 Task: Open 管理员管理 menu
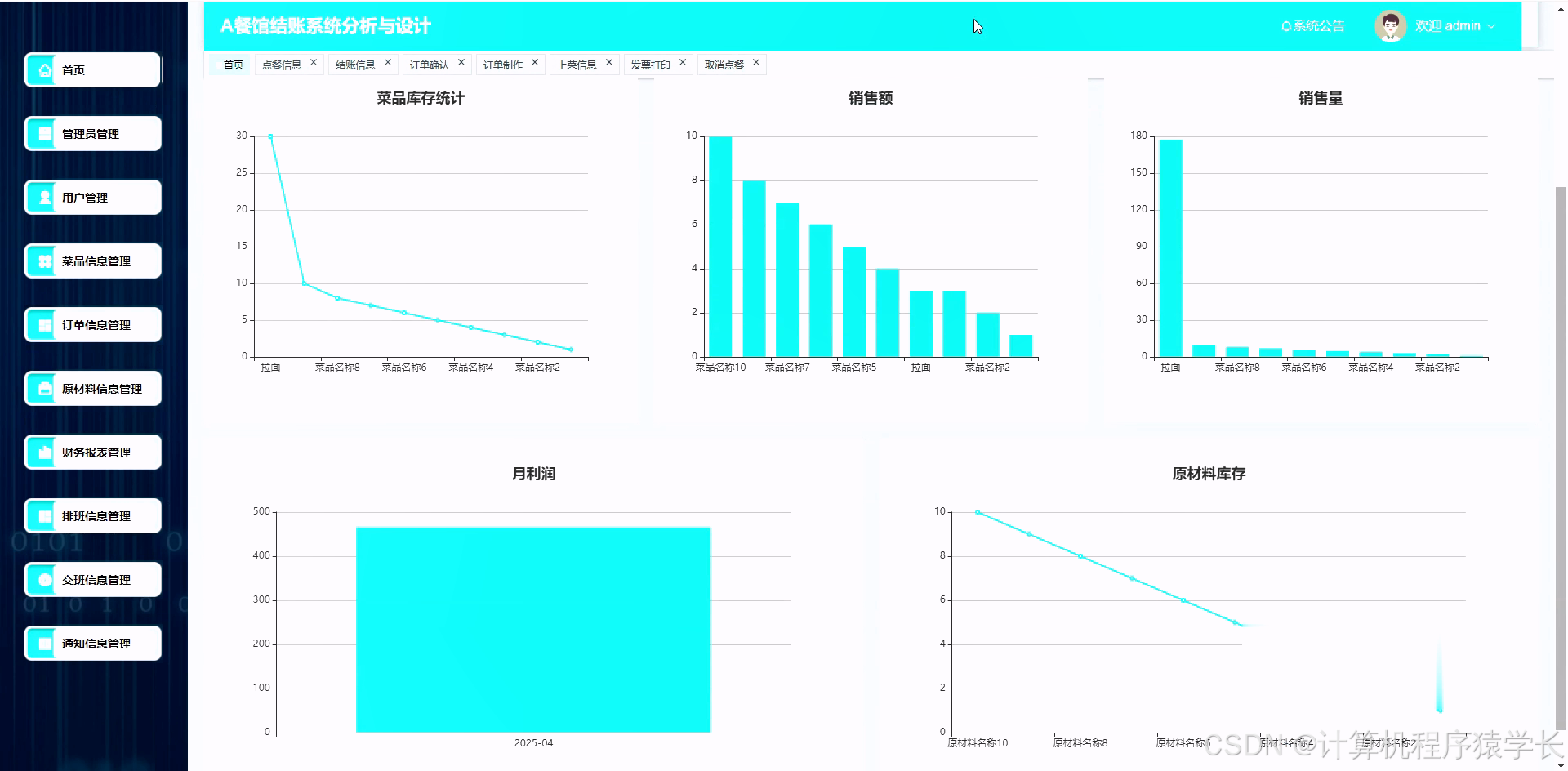click(93, 134)
